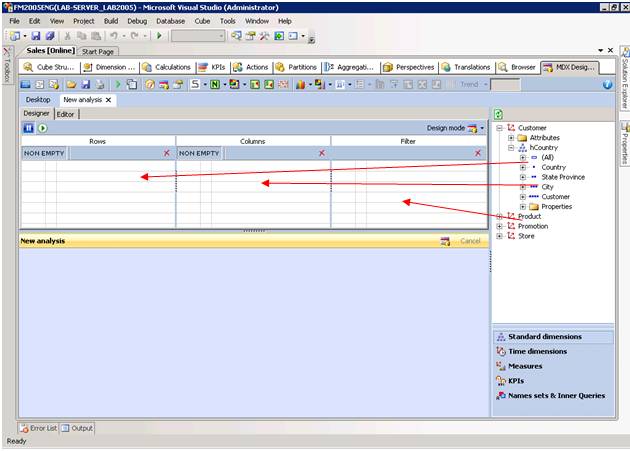This screenshot has height=451, width=630.
Task: Clear the Columns axis with its red X
Action: click(322, 153)
